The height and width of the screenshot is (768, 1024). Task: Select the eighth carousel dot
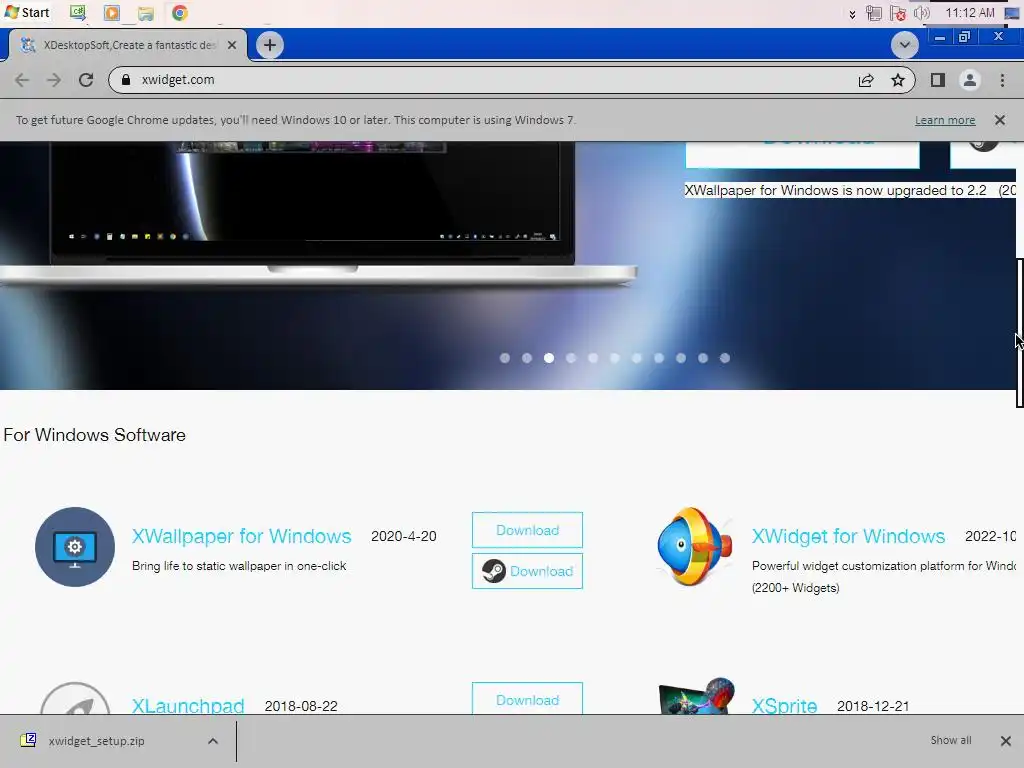(x=659, y=358)
